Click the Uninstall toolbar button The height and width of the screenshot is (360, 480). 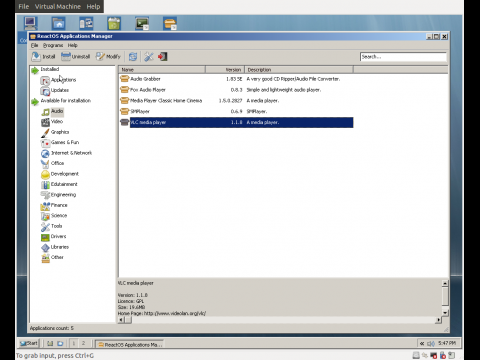coord(76,57)
